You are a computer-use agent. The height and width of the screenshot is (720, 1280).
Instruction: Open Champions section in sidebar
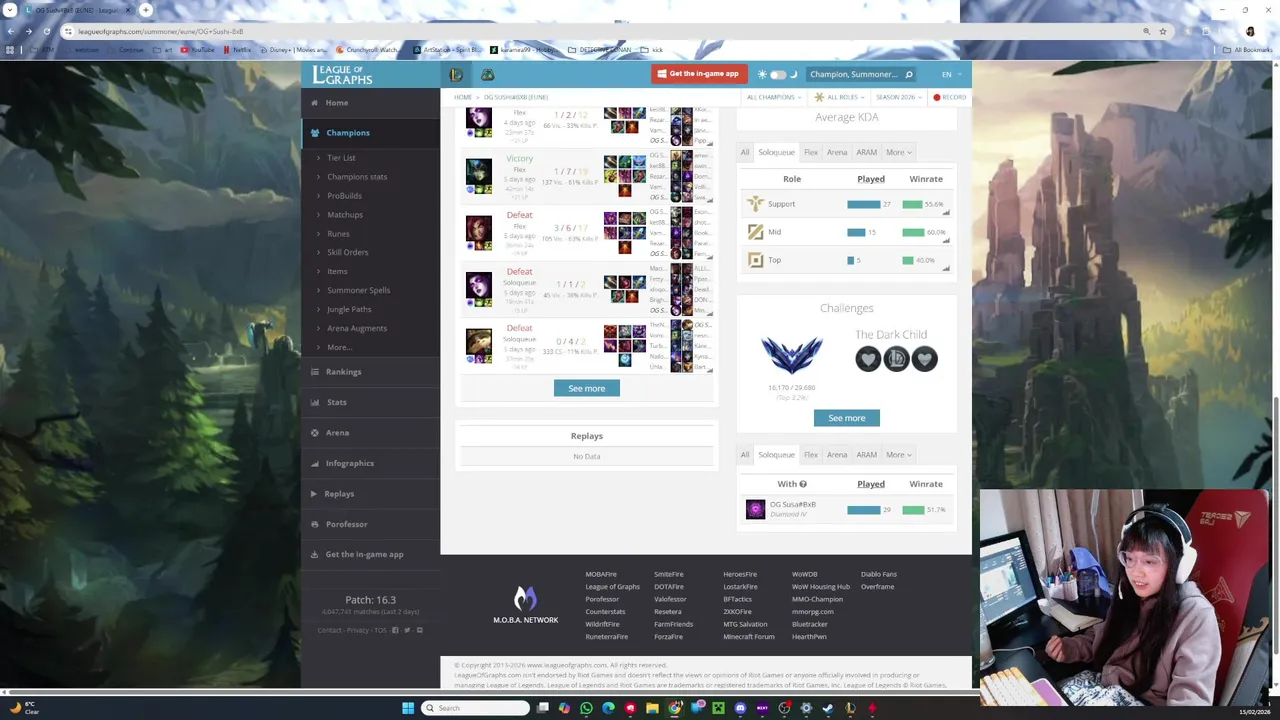coord(347,133)
